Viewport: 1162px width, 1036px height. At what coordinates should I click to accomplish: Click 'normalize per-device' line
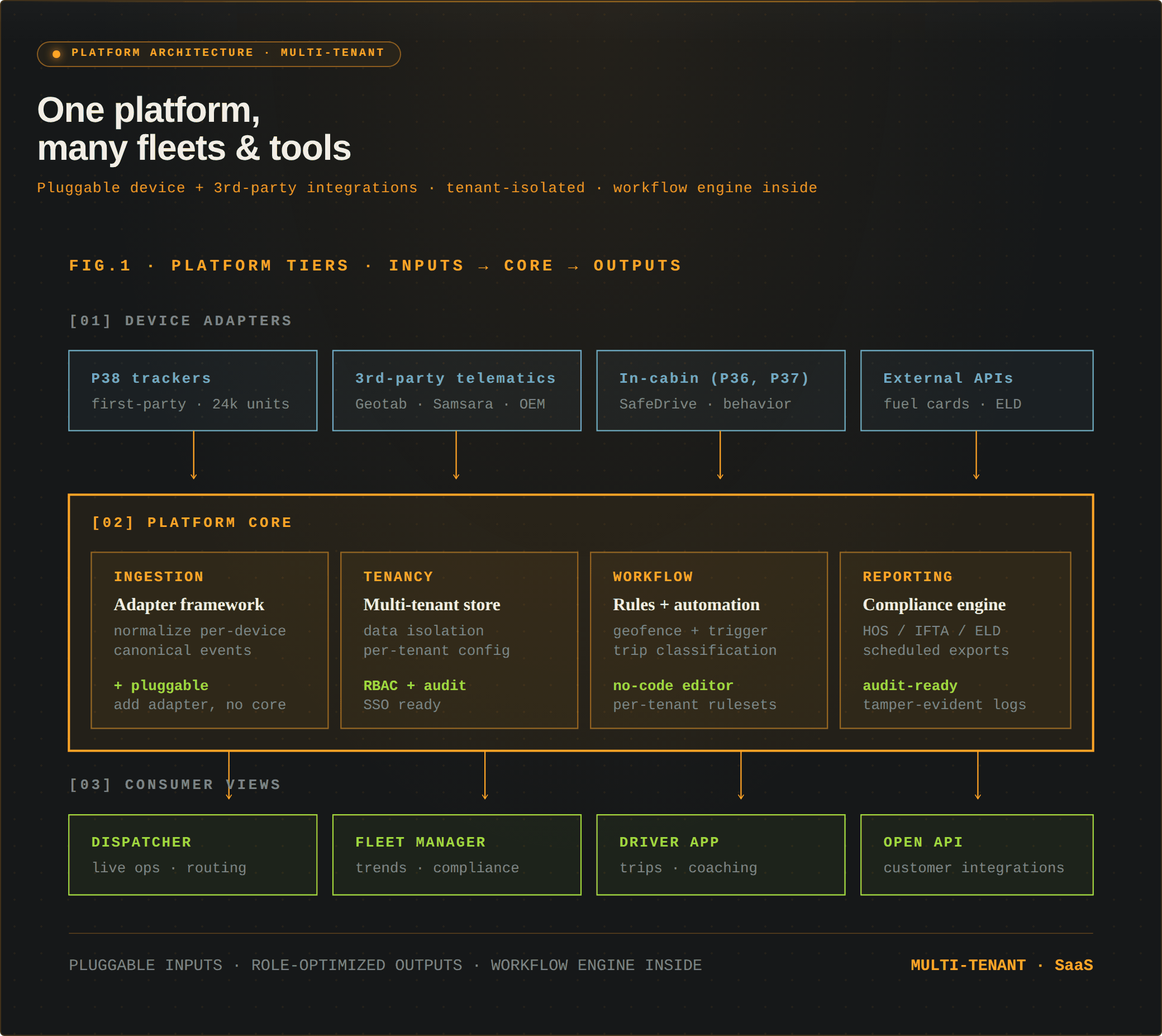point(200,631)
